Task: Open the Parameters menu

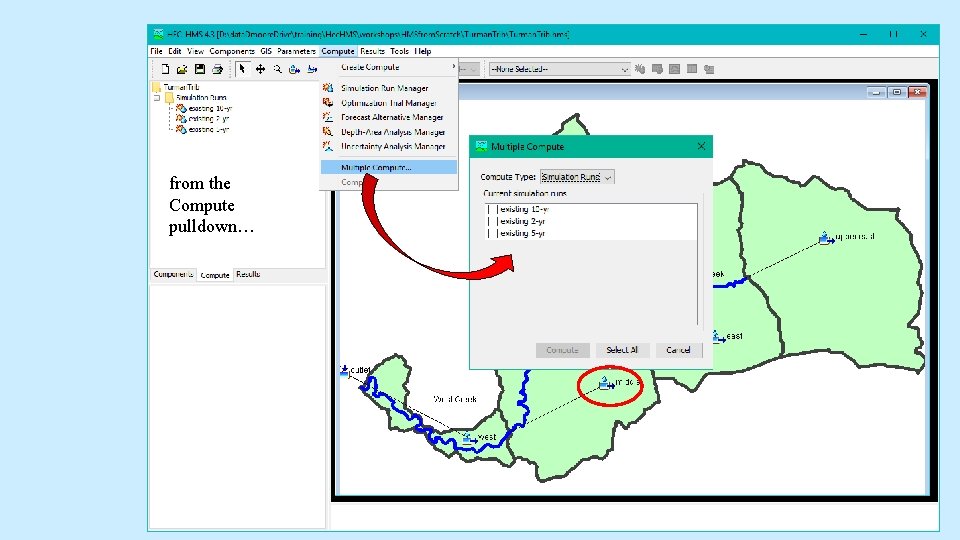Action: (296, 51)
